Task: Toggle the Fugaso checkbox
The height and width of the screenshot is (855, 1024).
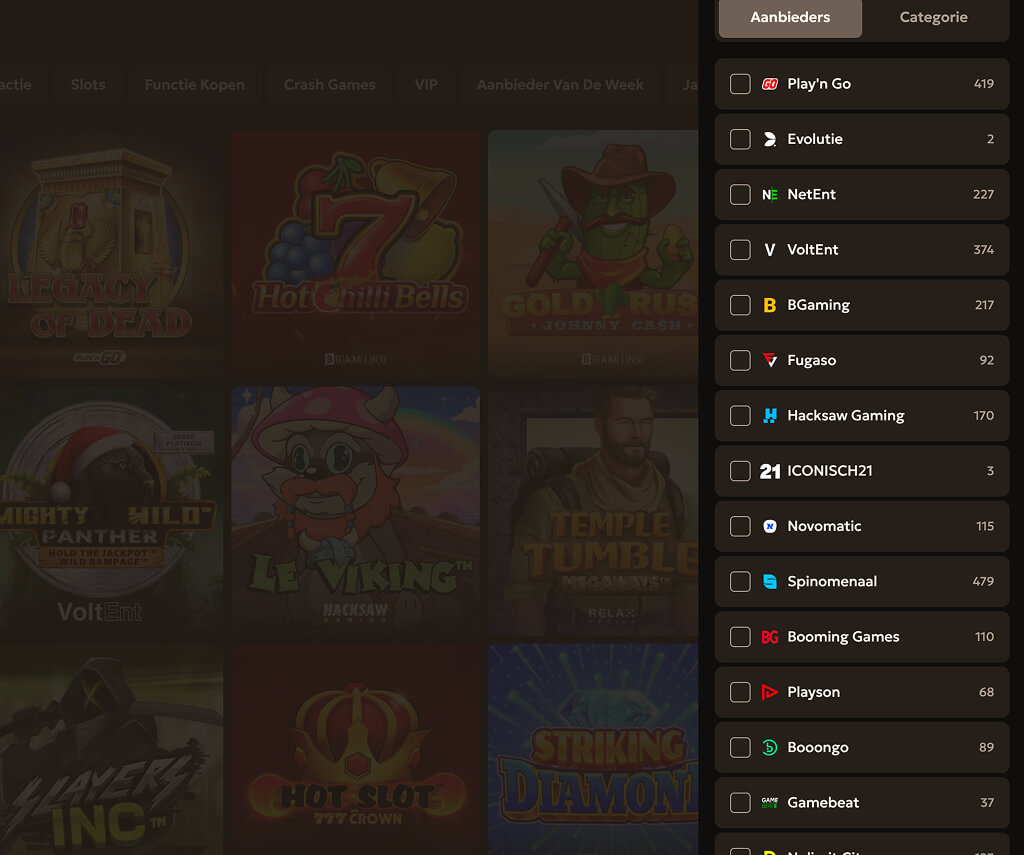Action: [x=740, y=361]
